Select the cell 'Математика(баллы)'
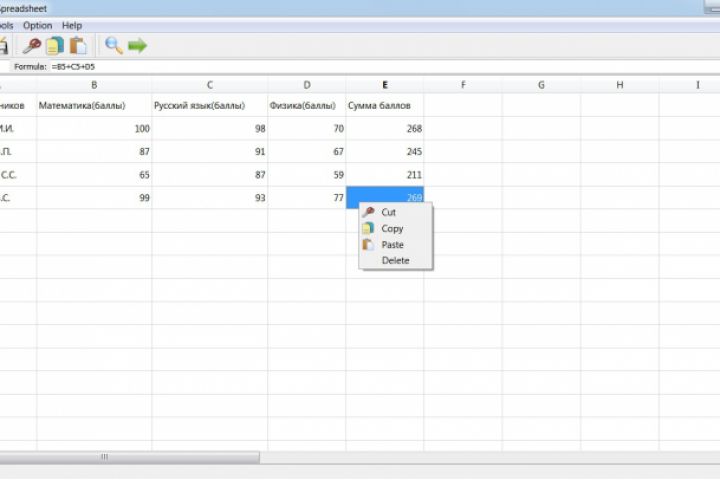Screen dimensions: 720x480 point(94,106)
